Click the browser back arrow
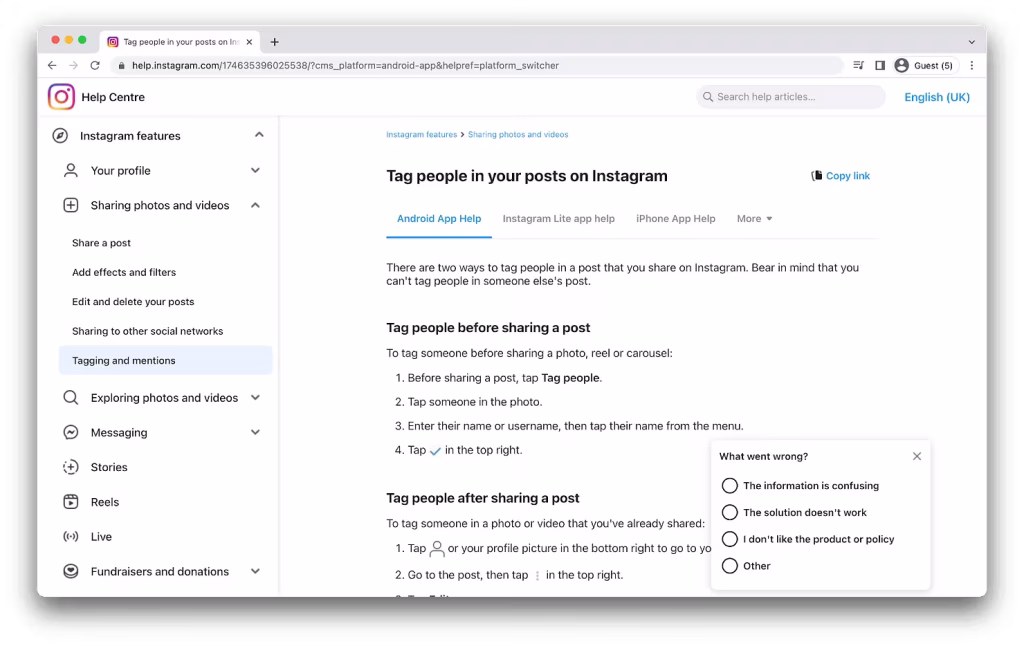 pos(52,65)
